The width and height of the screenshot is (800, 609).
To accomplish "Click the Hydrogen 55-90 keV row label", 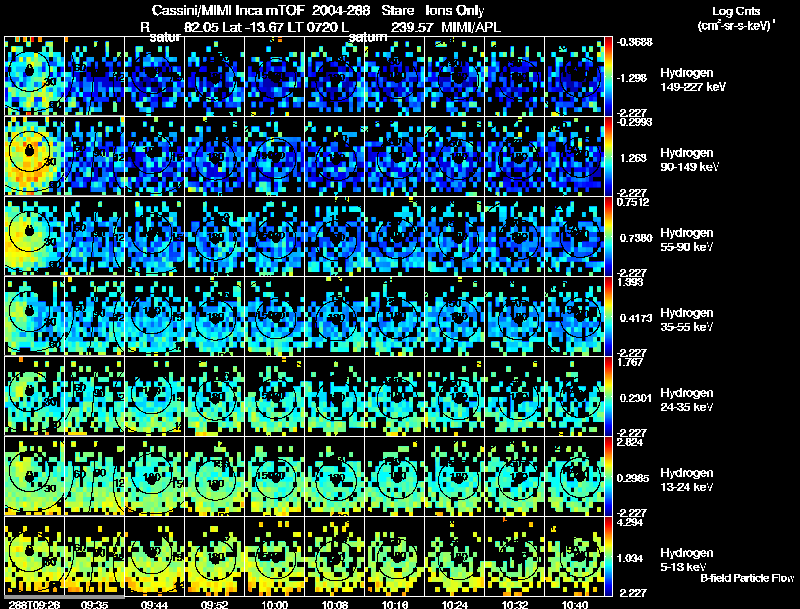I will click(687, 240).
